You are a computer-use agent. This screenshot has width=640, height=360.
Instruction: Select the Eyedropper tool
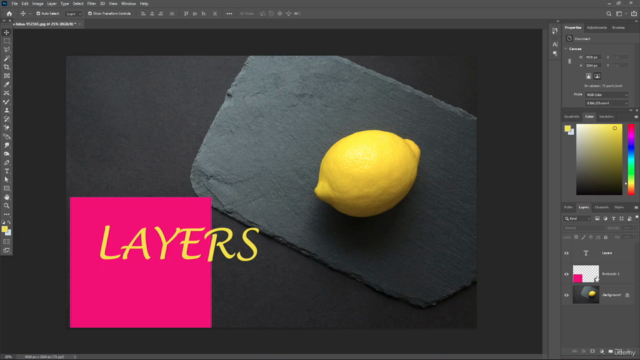coord(7,84)
